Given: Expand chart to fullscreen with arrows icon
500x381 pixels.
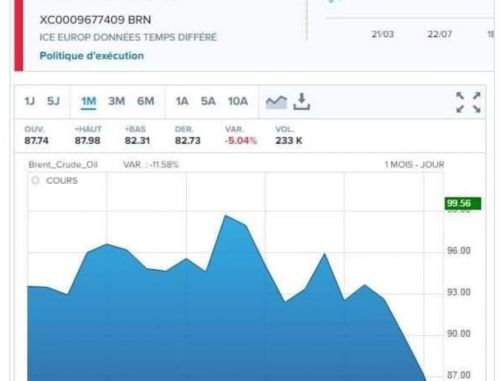Looking at the screenshot, I should pos(468,102).
